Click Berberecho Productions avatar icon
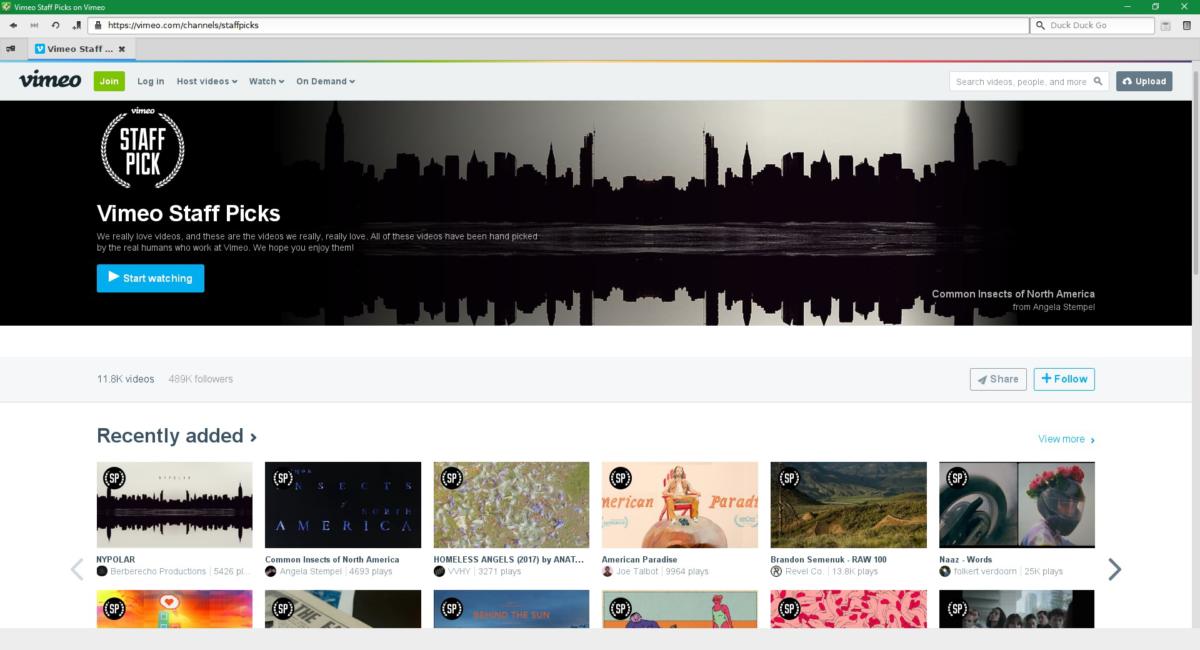The image size is (1200, 650). (x=102, y=572)
